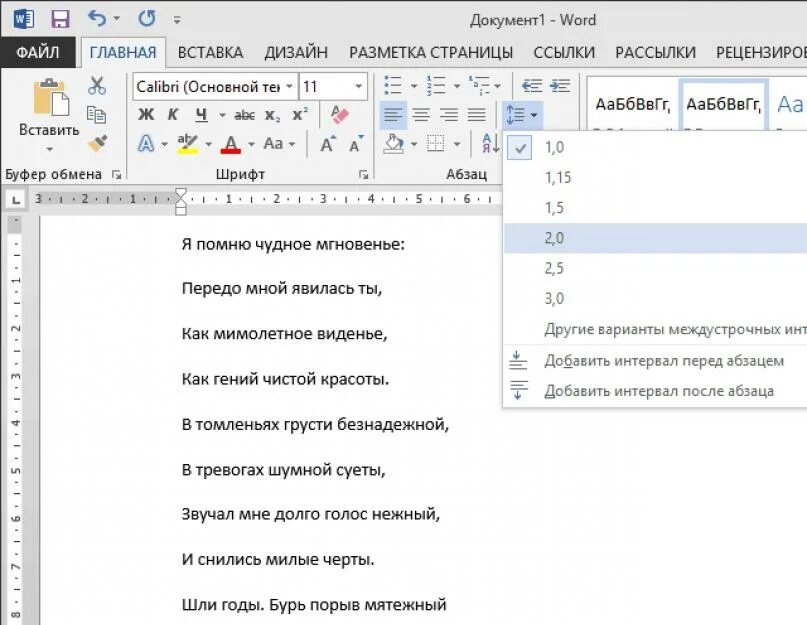The image size is (807, 625).
Task: Switch to the ДИЗАЙН tab
Action: click(x=296, y=52)
